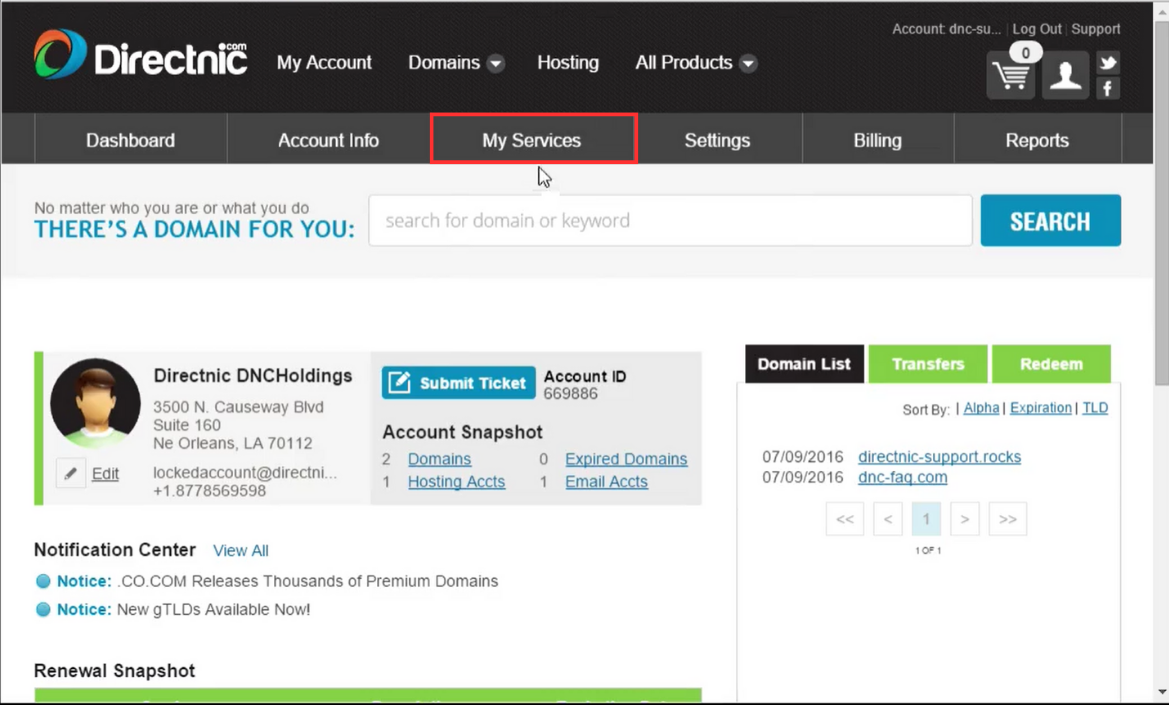Open the Hosting Accts link
Image resolution: width=1170 pixels, height=706 pixels.
pyautogui.click(x=457, y=481)
